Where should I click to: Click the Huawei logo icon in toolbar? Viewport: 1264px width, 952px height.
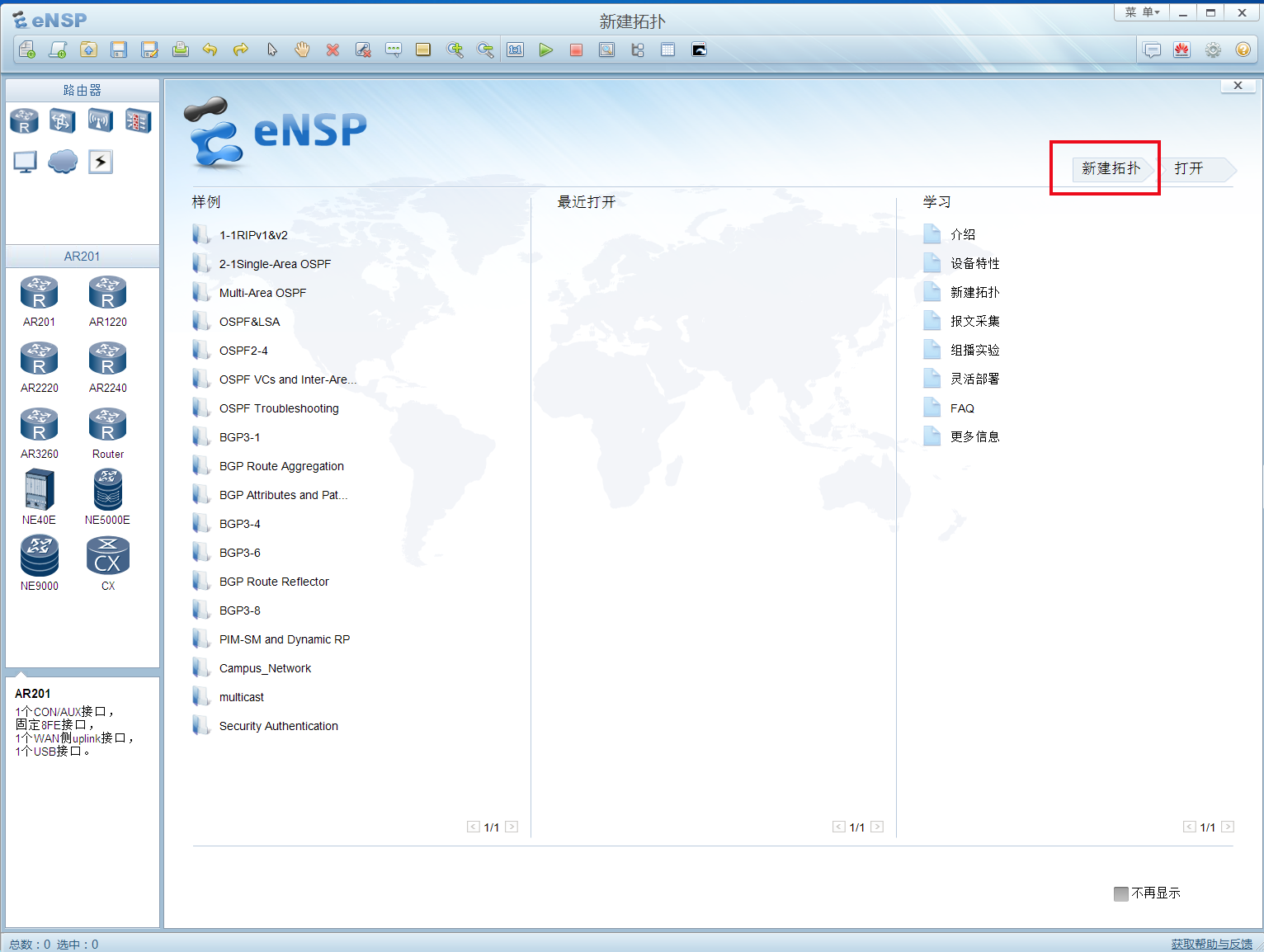click(x=1182, y=50)
